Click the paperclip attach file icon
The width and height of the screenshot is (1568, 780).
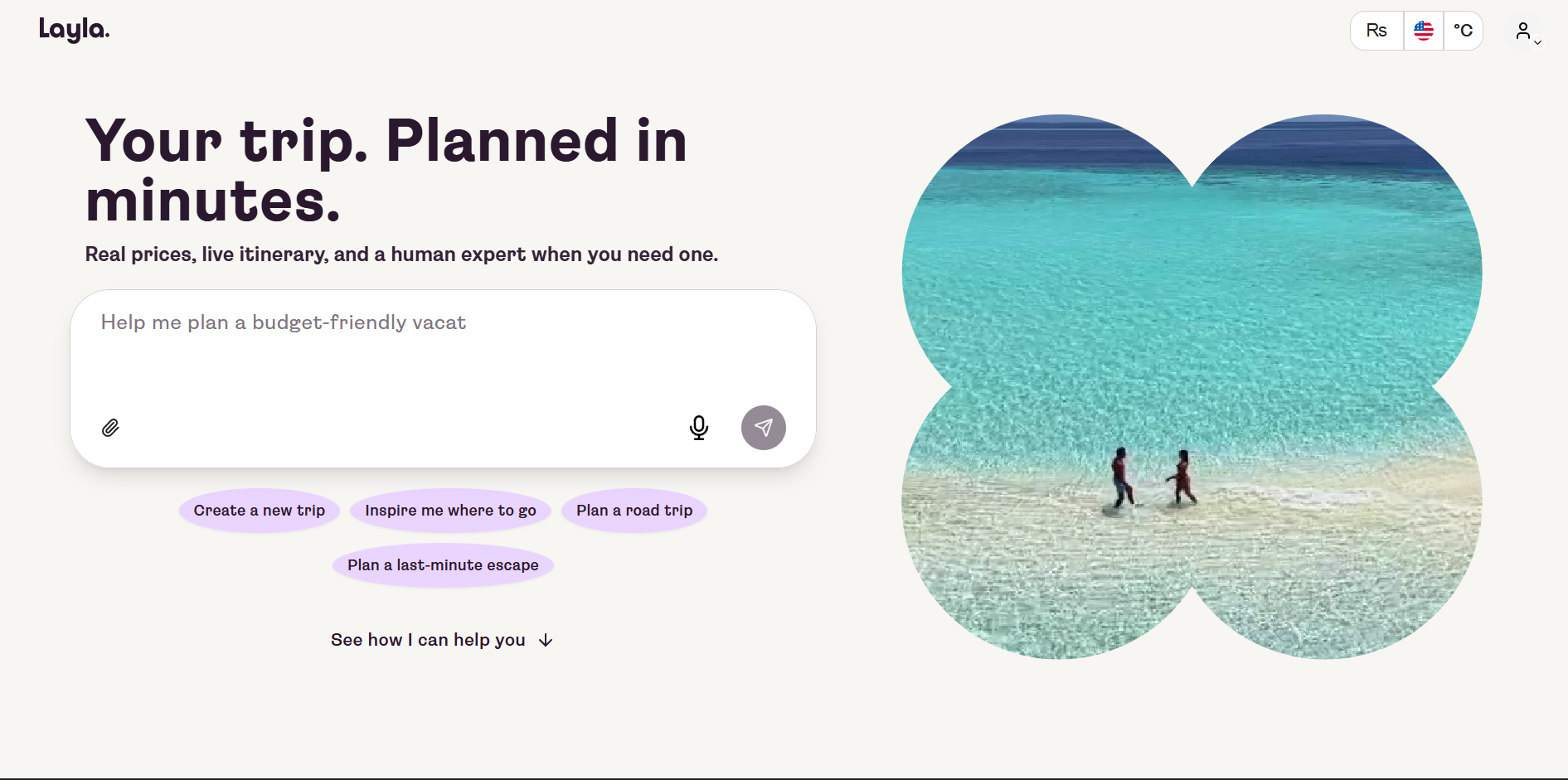[x=110, y=428]
